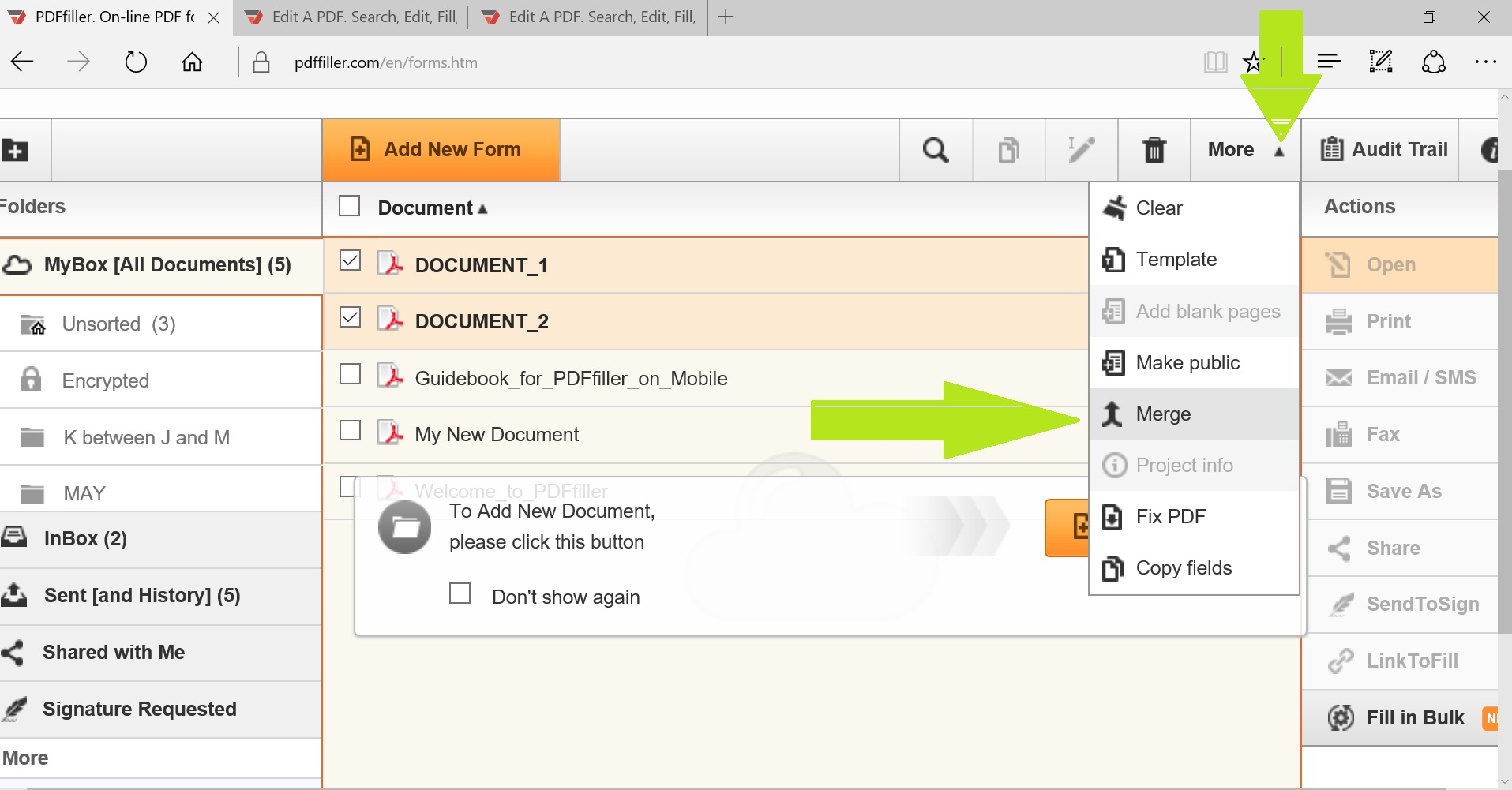Screen dimensions: 1512x790
Task: Tick the Don't show again checkbox
Action: coord(460,593)
